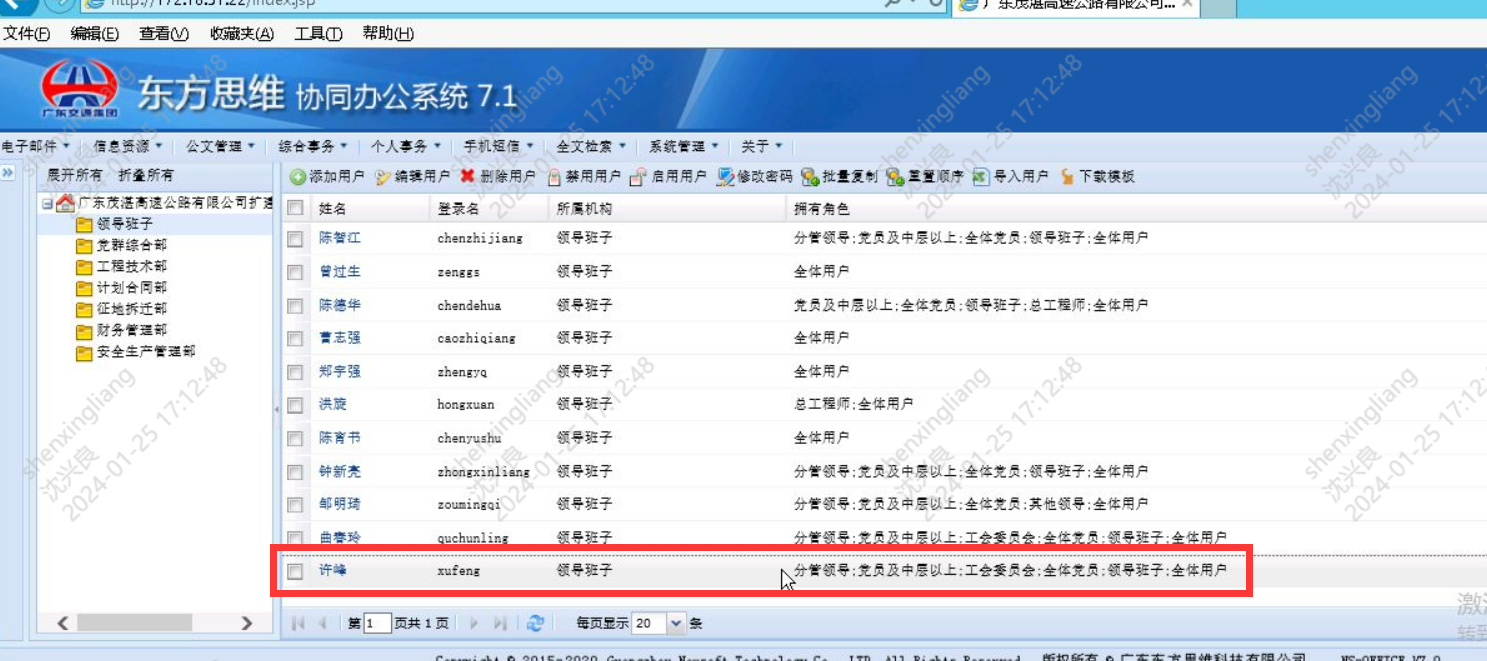The height and width of the screenshot is (661, 1487).
Task: Click the 财务管理部 folder icon
Action: tap(84, 331)
